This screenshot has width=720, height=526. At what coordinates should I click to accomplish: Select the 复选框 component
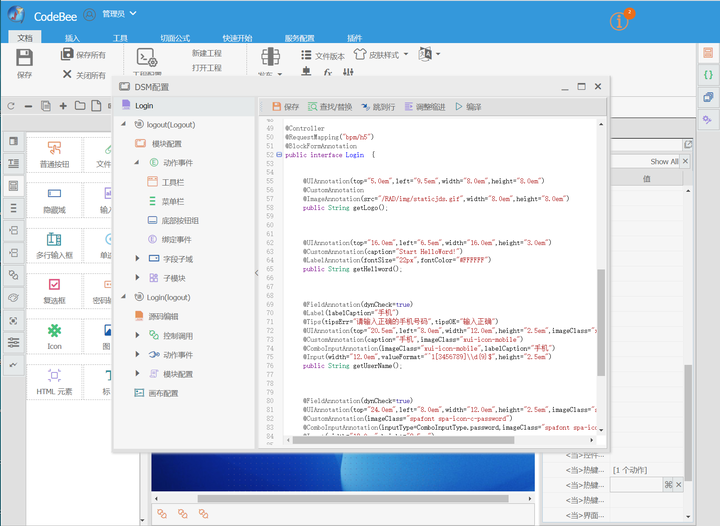pyautogui.click(x=54, y=291)
